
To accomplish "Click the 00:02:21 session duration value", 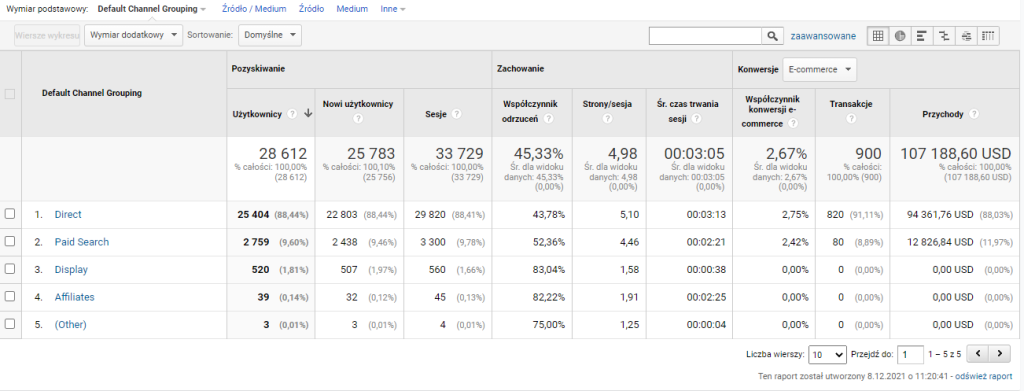I will point(707,242).
